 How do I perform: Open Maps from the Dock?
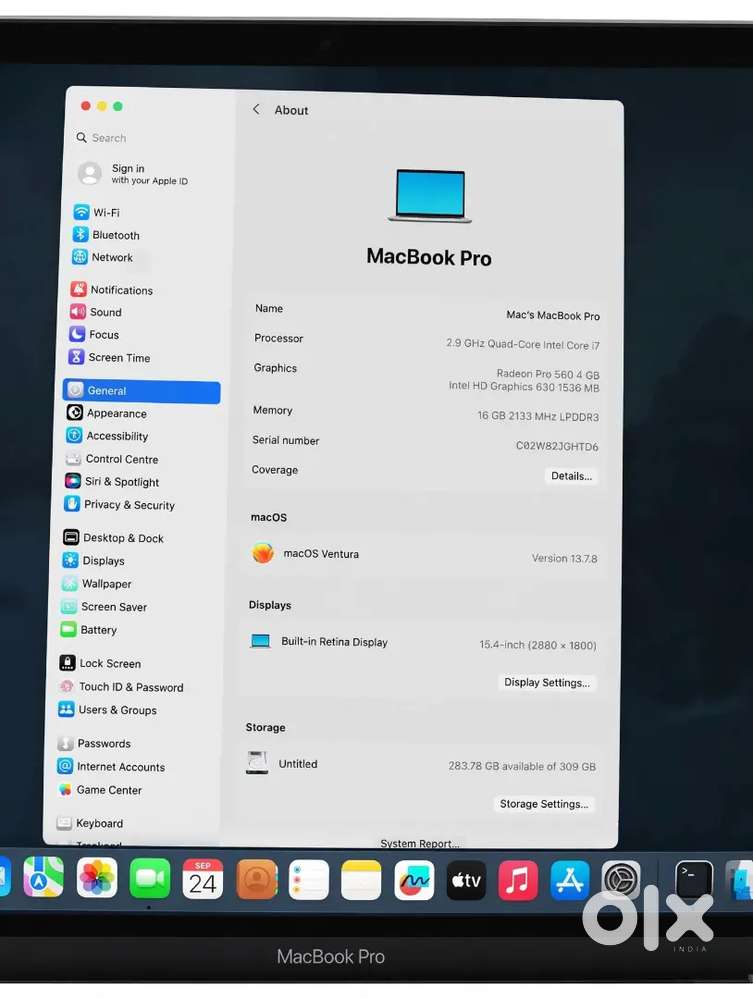point(43,877)
